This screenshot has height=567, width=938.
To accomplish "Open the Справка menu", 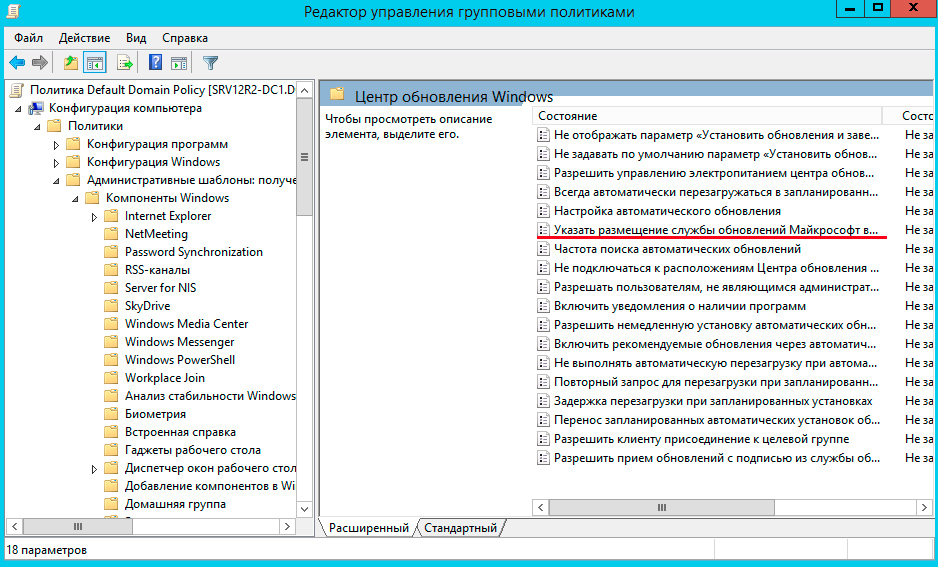I will pyautogui.click(x=185, y=38).
